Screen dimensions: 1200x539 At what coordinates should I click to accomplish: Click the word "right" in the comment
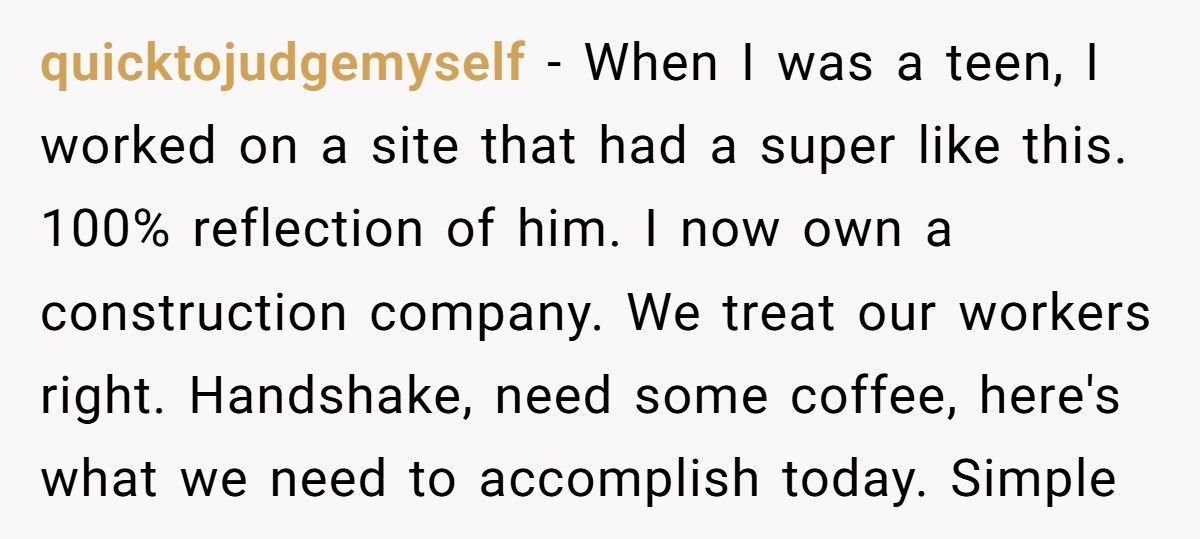point(97,397)
